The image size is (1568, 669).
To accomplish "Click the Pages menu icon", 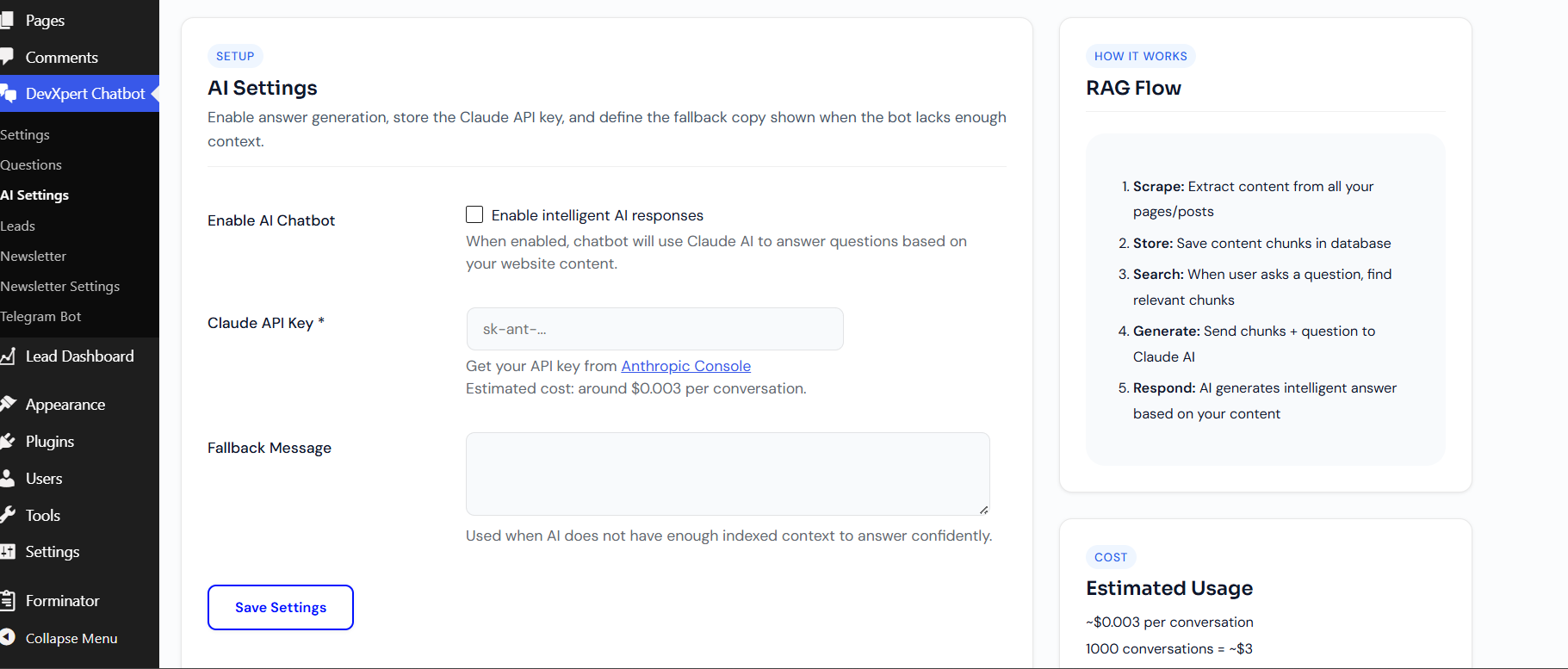I will (7, 20).
